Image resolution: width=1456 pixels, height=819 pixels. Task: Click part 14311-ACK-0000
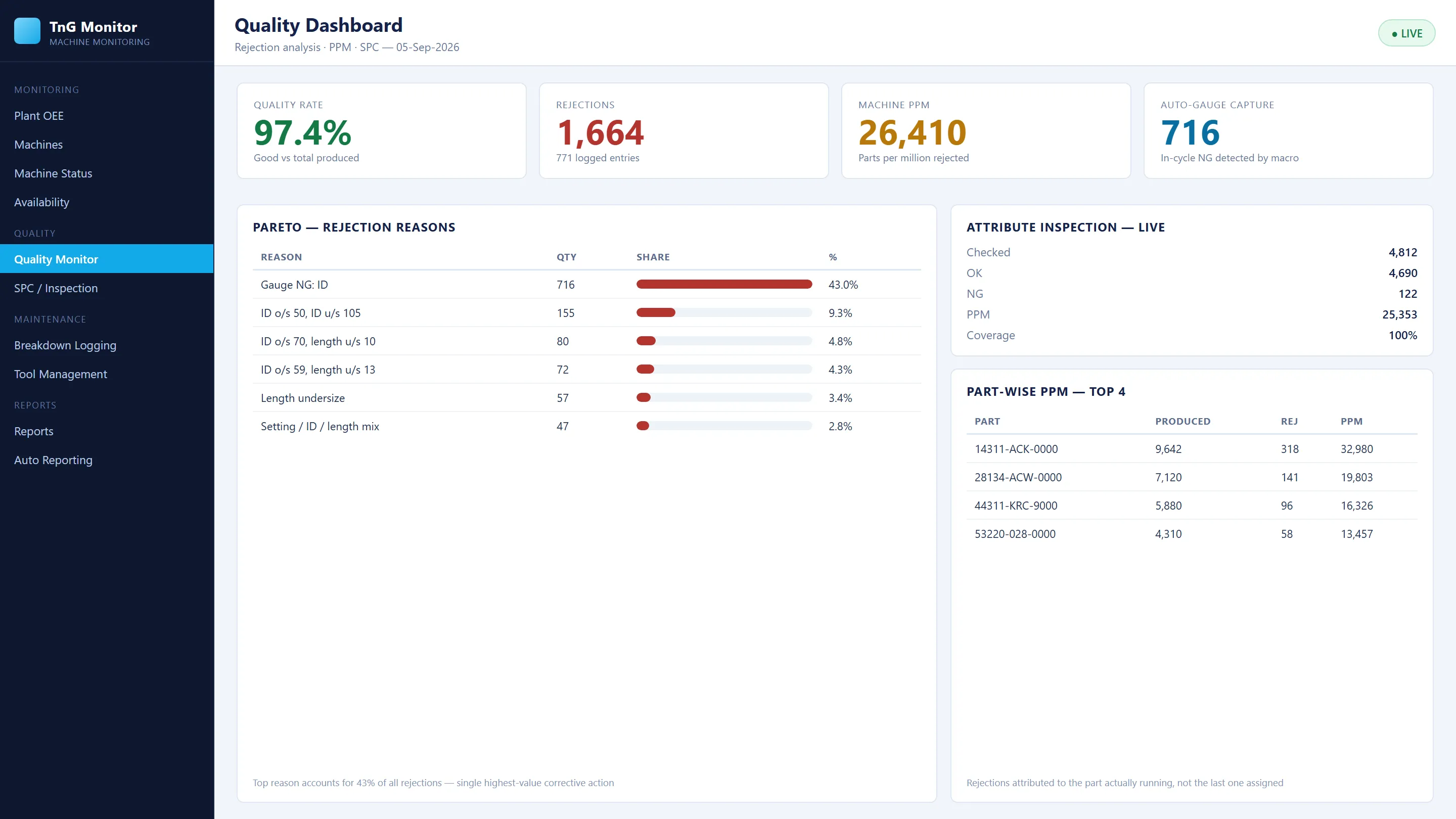(x=1016, y=449)
